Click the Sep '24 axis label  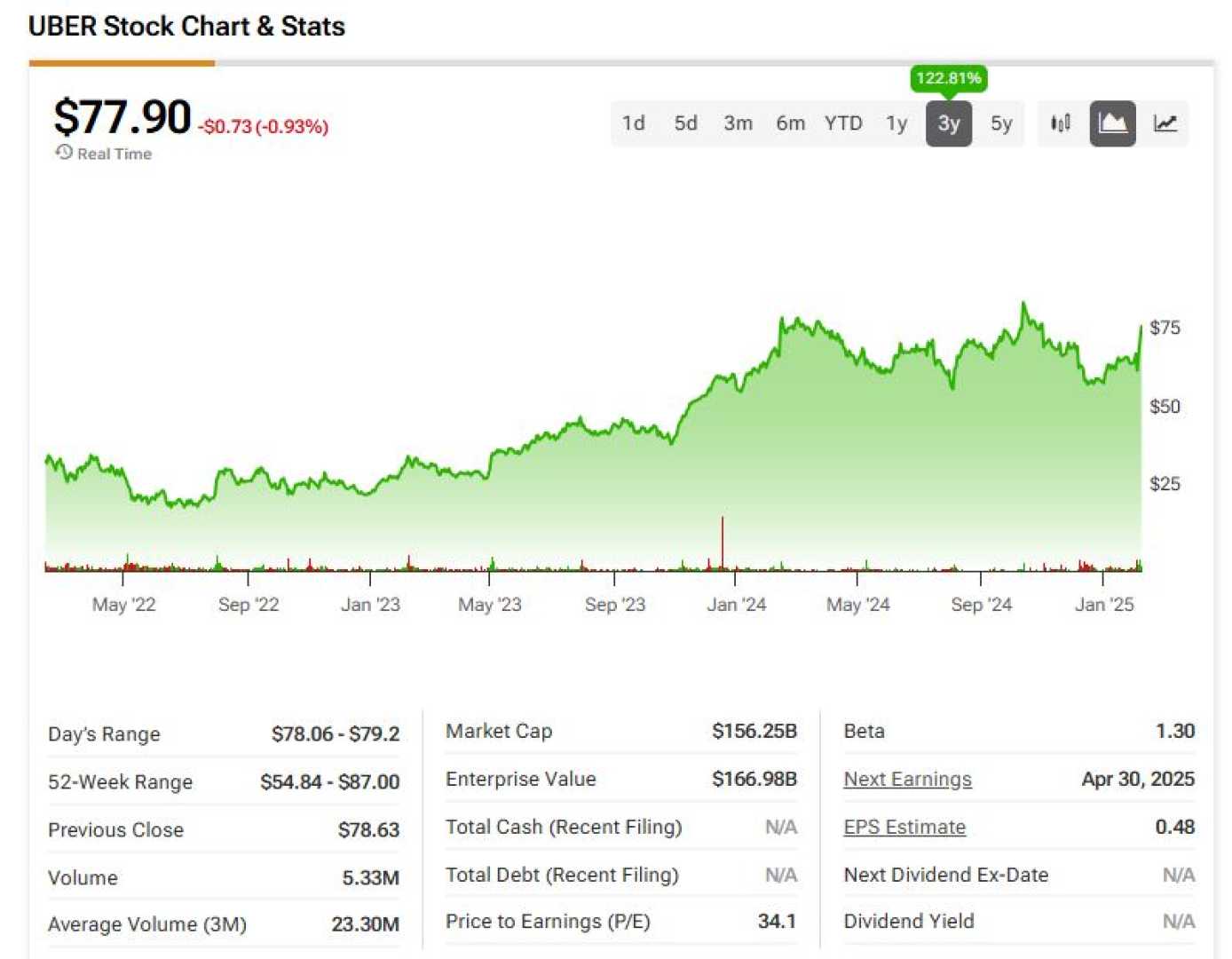[x=981, y=605]
